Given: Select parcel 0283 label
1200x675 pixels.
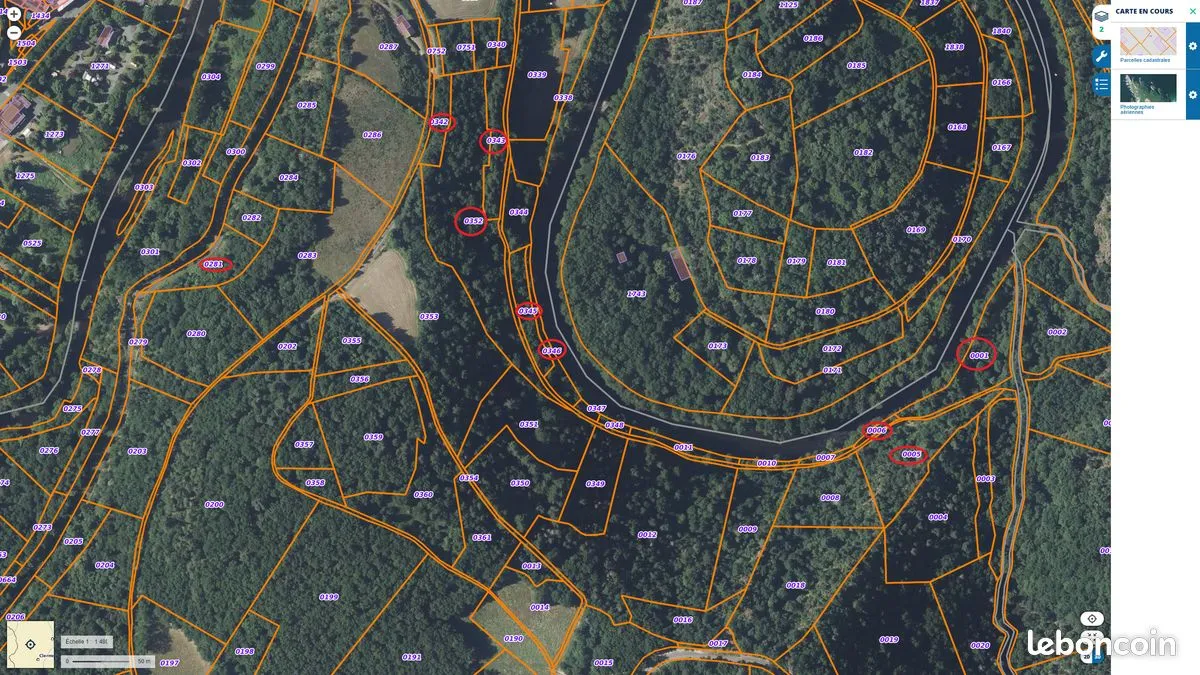Looking at the screenshot, I should click(x=307, y=255).
